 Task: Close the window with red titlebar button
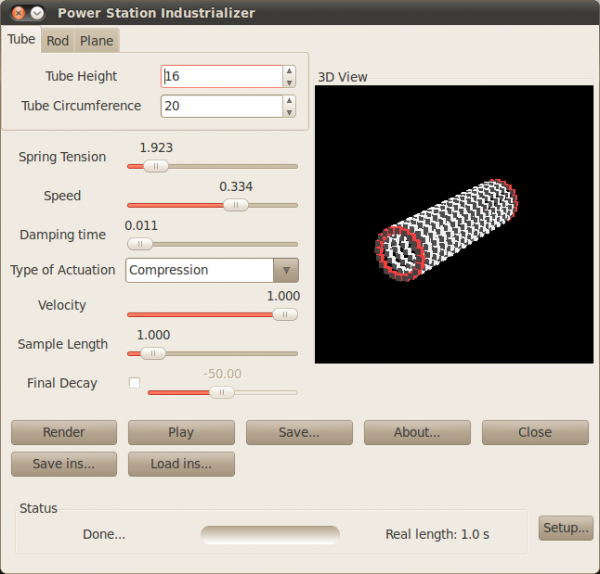(18, 13)
